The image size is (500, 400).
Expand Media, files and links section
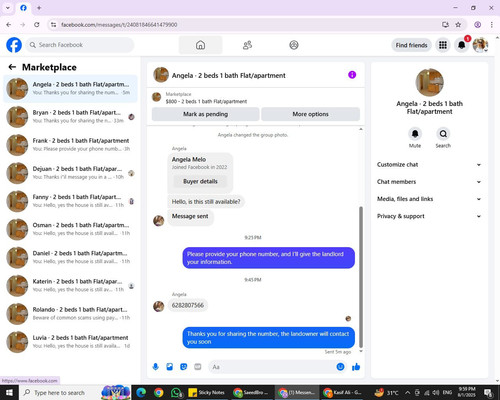(x=429, y=199)
